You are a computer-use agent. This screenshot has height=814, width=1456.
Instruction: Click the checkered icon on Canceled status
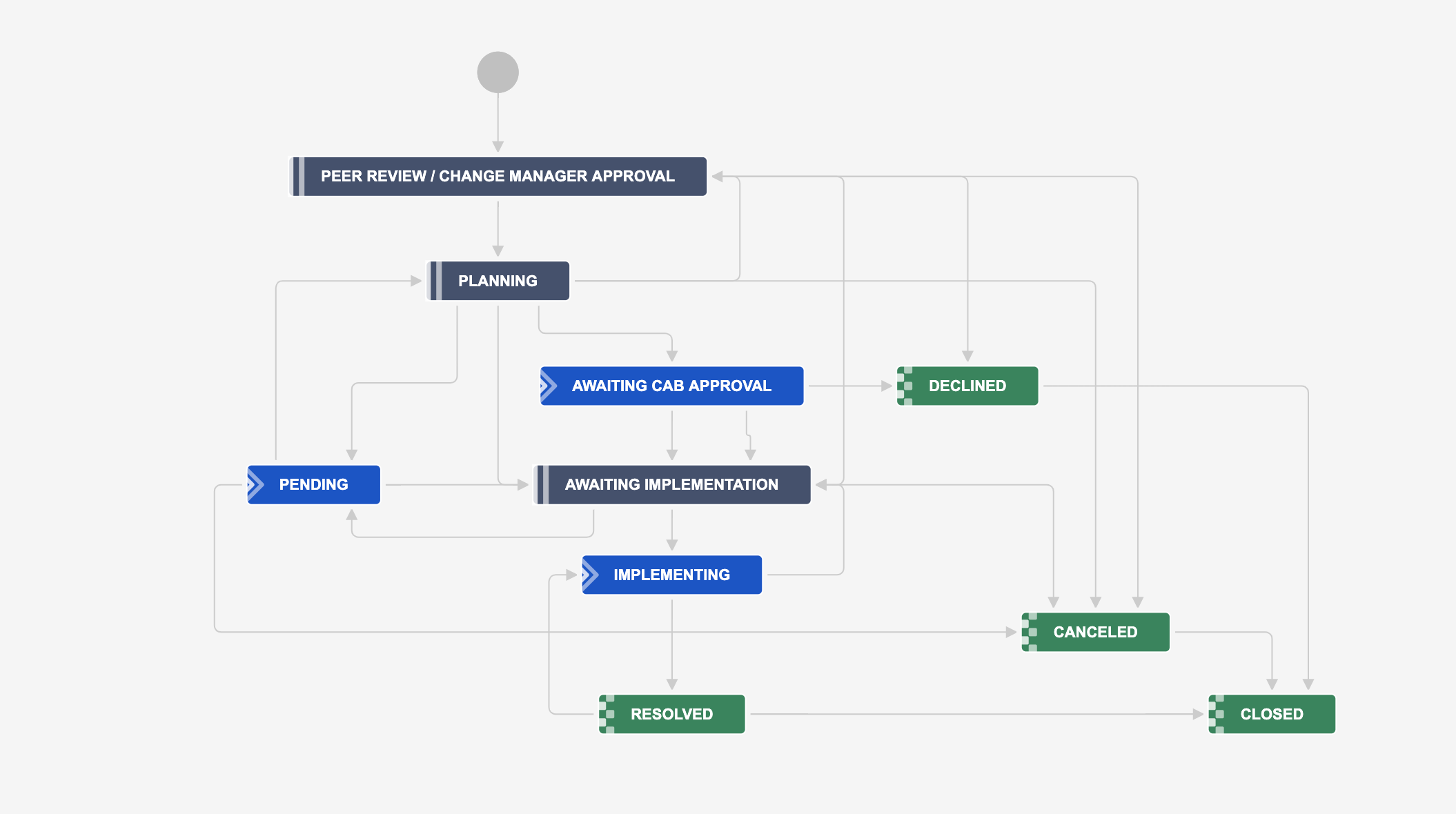1030,632
